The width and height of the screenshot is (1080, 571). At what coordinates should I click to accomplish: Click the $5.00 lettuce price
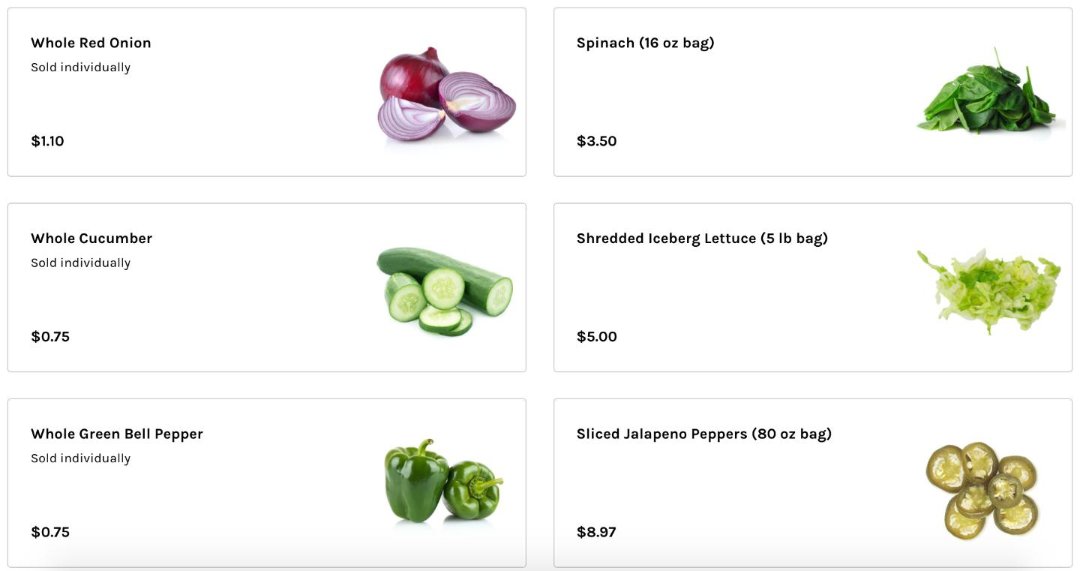pyautogui.click(x=597, y=336)
